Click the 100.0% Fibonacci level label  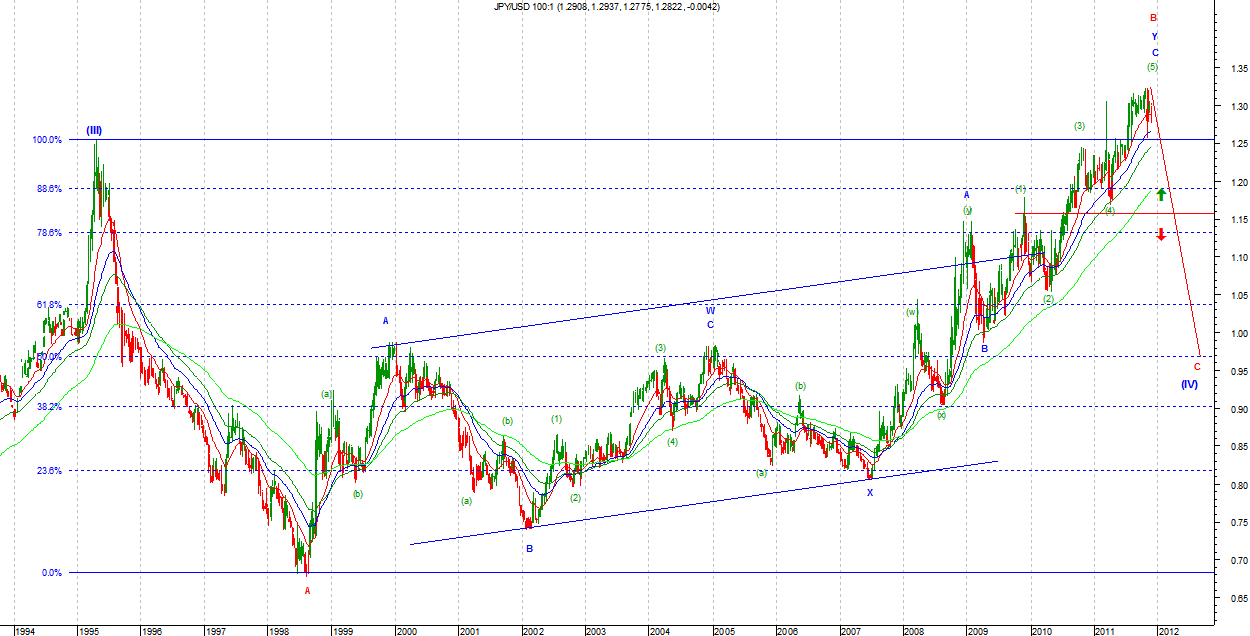[48, 140]
